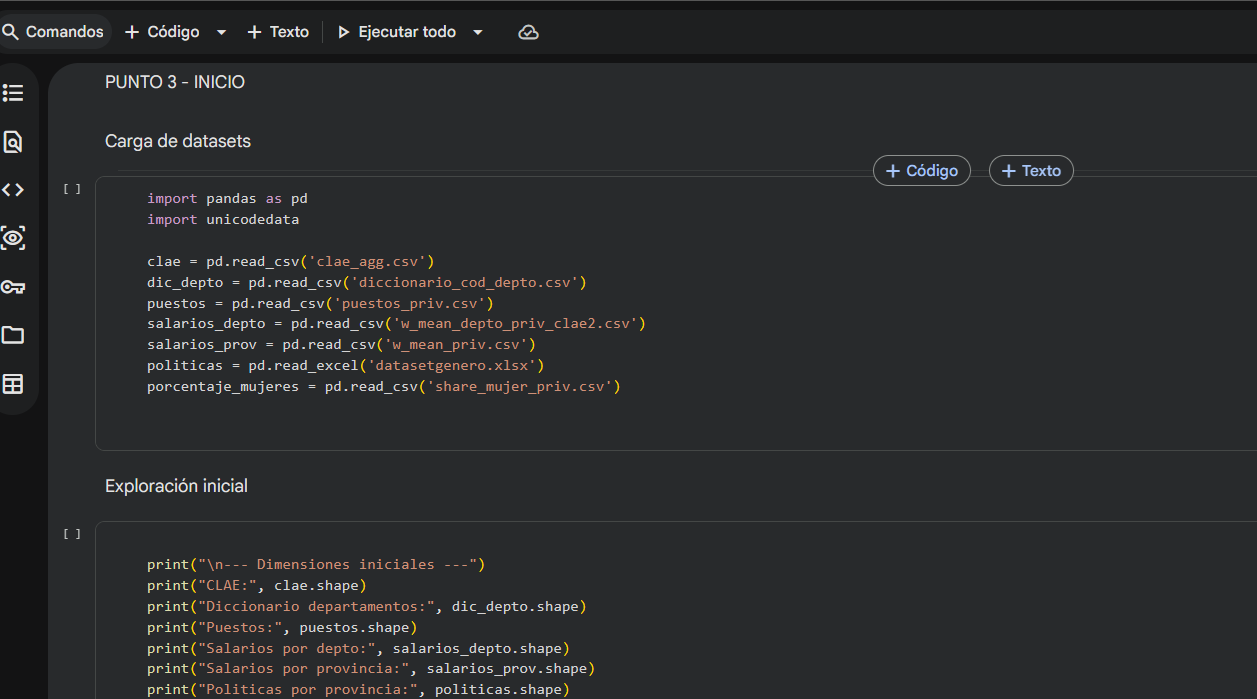Select the Exploración inicial heading cell

tap(176, 486)
